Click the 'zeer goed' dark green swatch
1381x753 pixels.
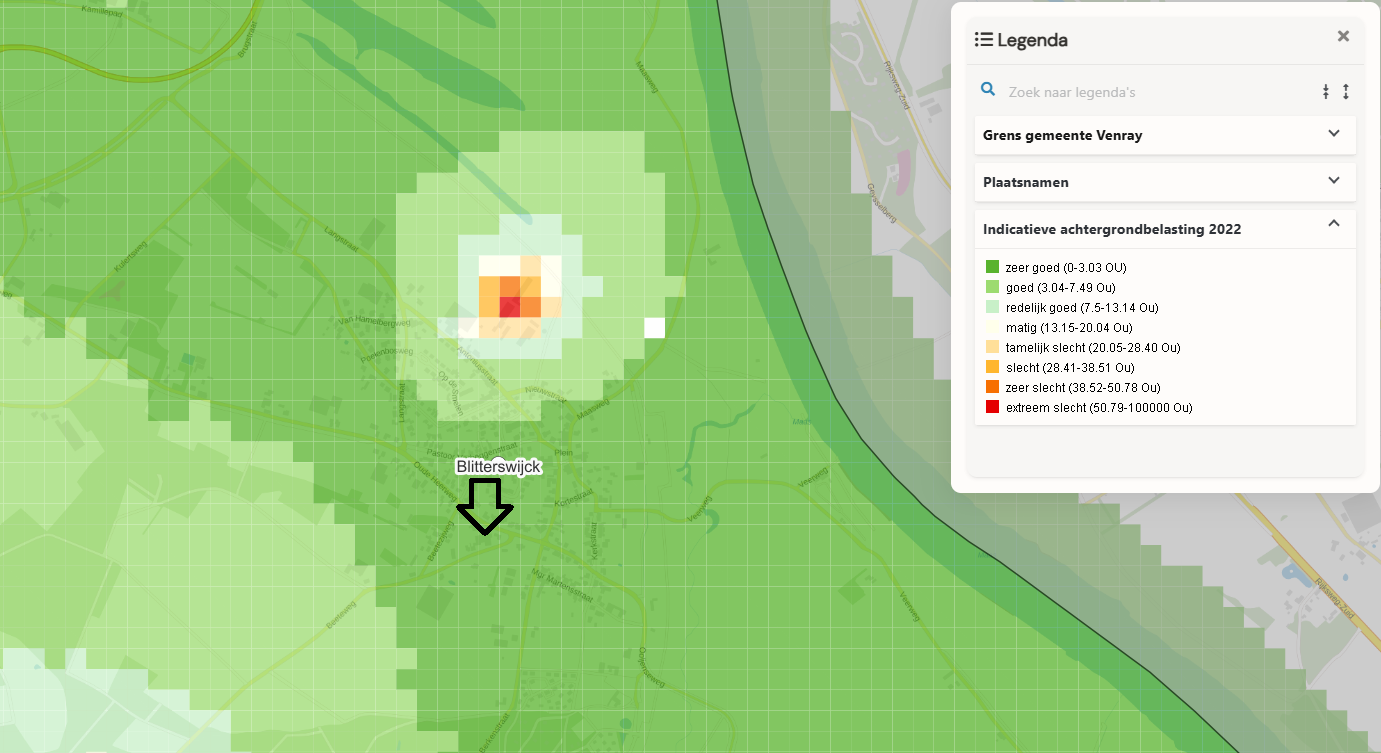992,267
